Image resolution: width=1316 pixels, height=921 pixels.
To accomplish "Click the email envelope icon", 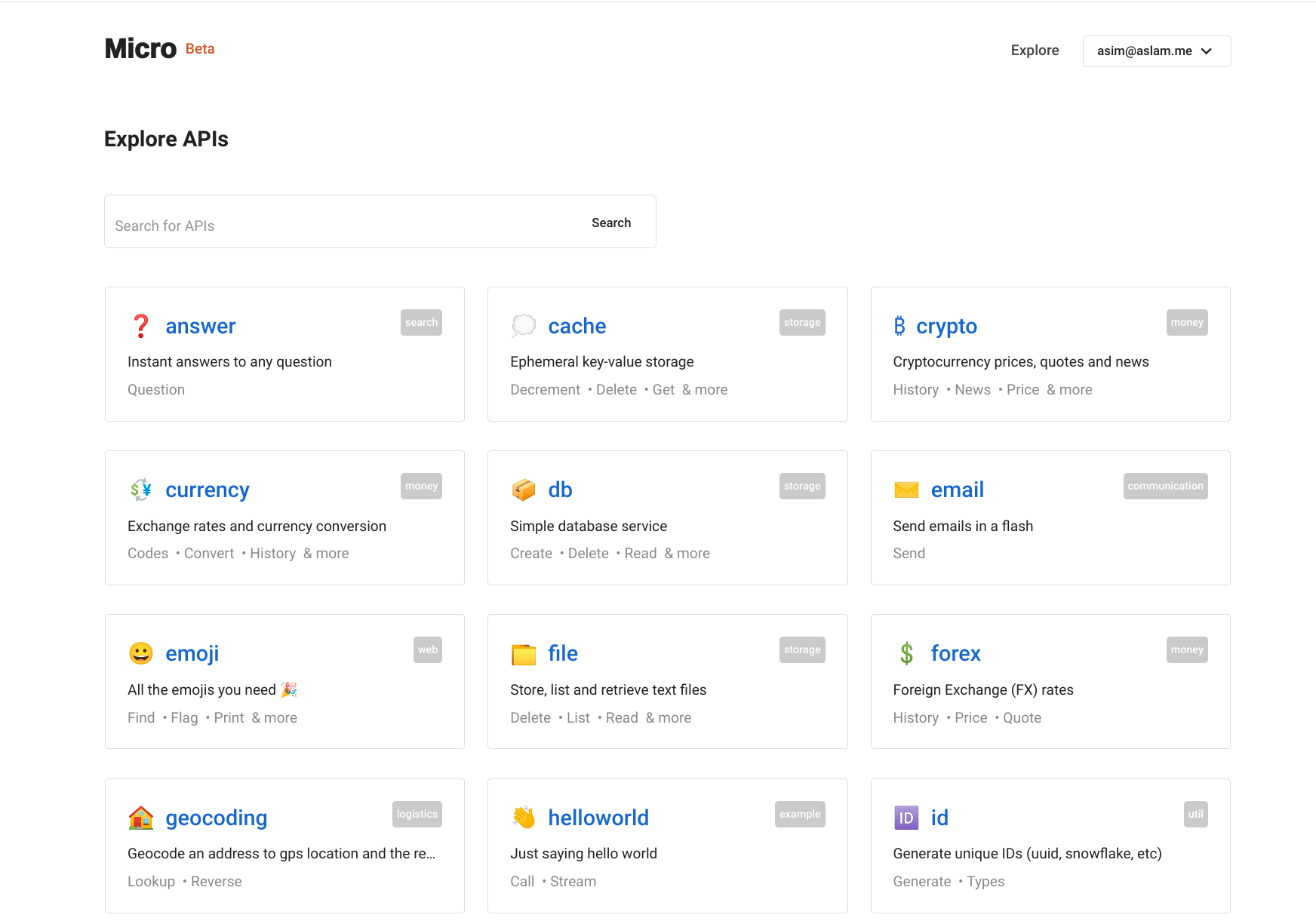I will 906,490.
